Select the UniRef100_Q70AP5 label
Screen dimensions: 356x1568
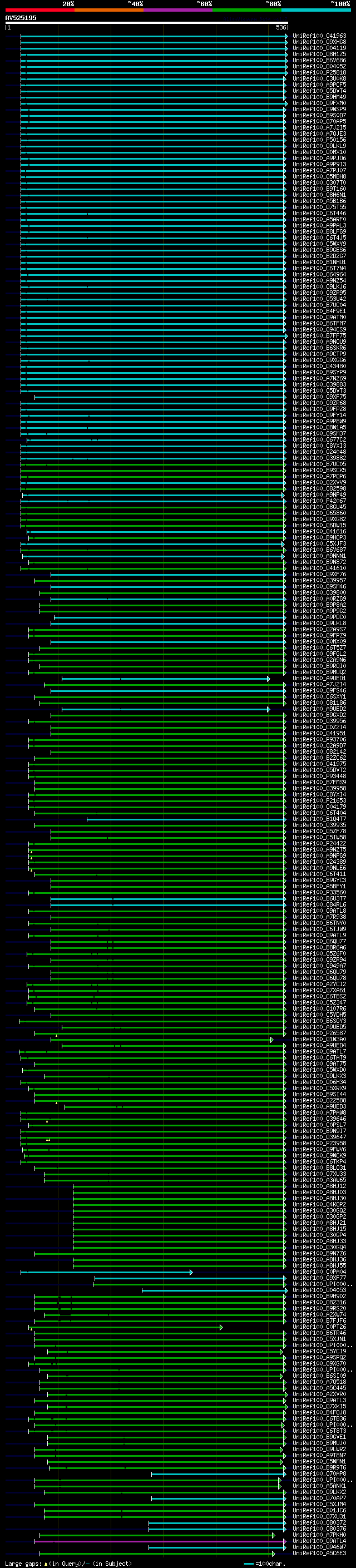point(319,122)
